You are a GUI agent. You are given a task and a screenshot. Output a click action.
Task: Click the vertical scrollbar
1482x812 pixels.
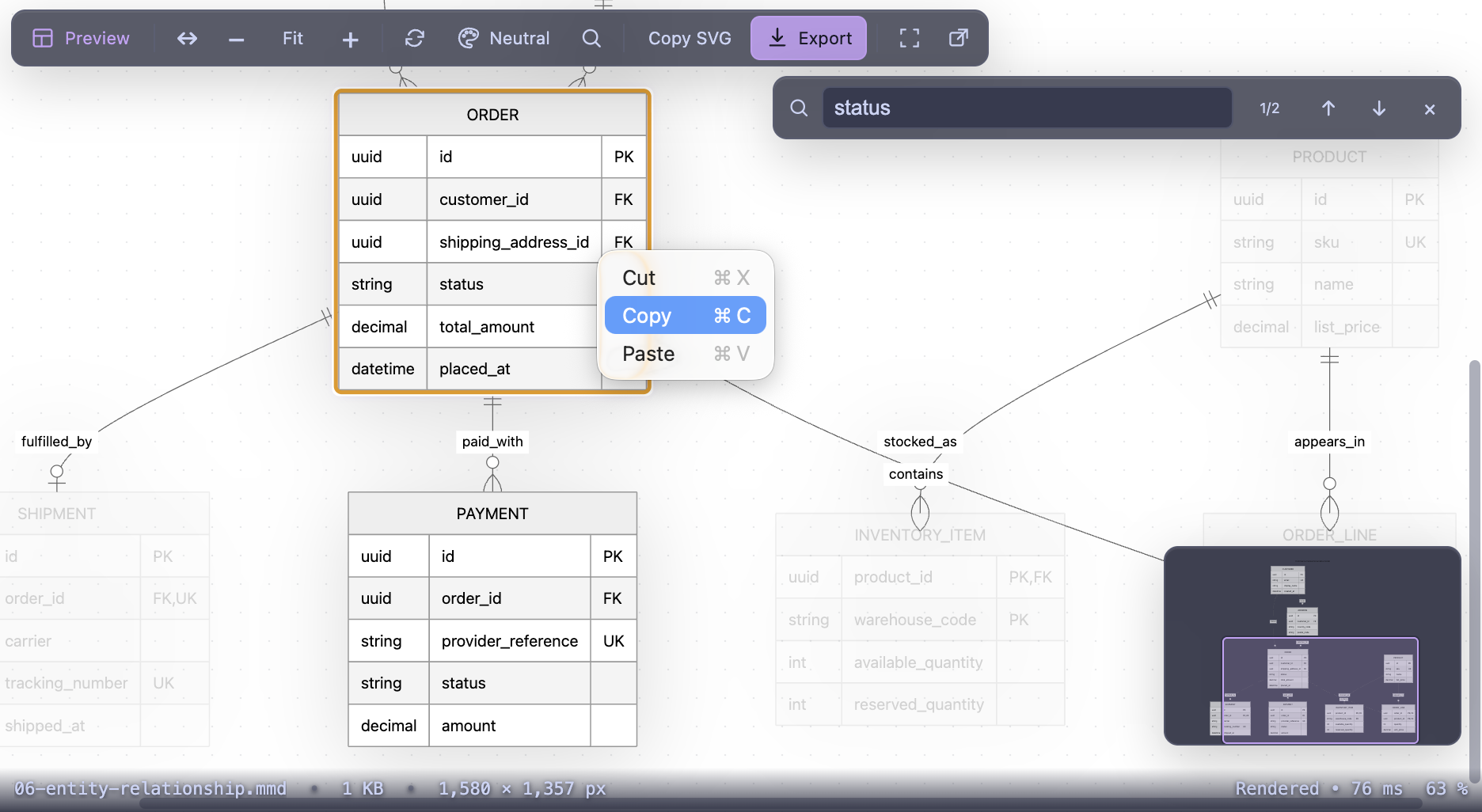(x=1474, y=570)
